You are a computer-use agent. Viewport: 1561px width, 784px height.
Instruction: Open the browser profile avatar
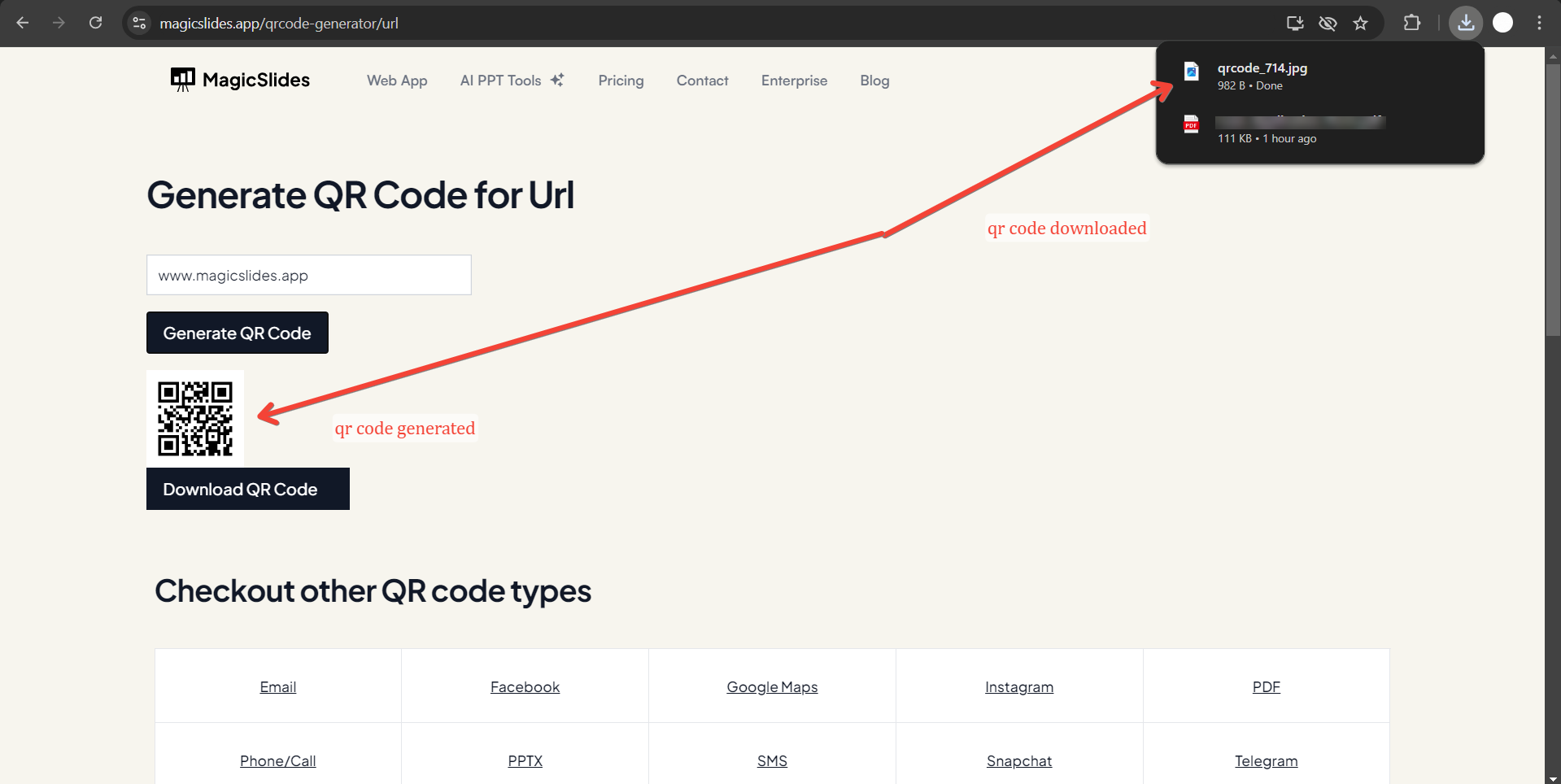click(x=1502, y=23)
